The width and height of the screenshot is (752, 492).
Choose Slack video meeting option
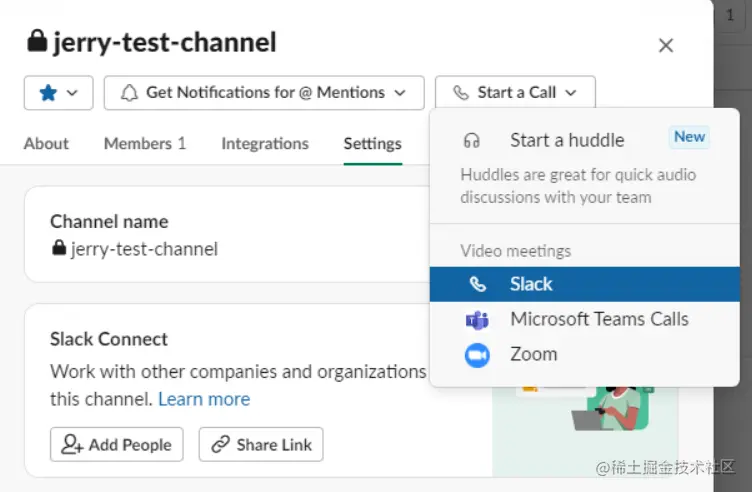pyautogui.click(x=531, y=284)
